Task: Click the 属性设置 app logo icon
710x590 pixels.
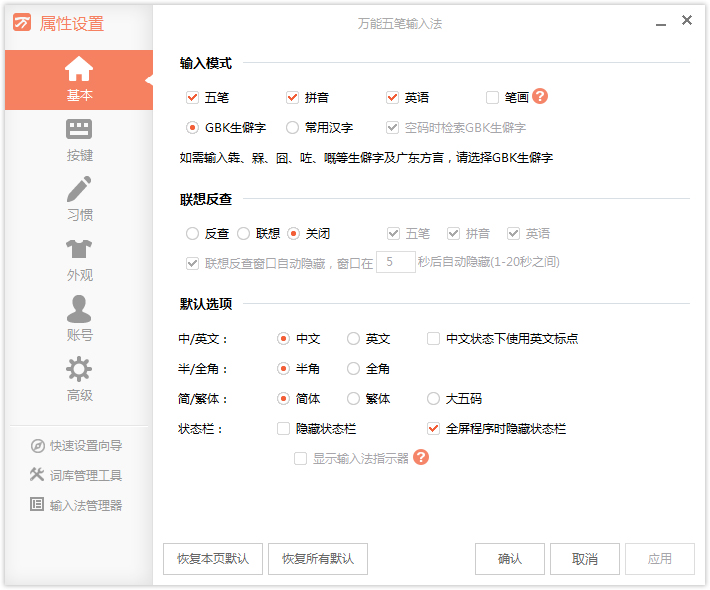Action: pyautogui.click(x=22, y=22)
